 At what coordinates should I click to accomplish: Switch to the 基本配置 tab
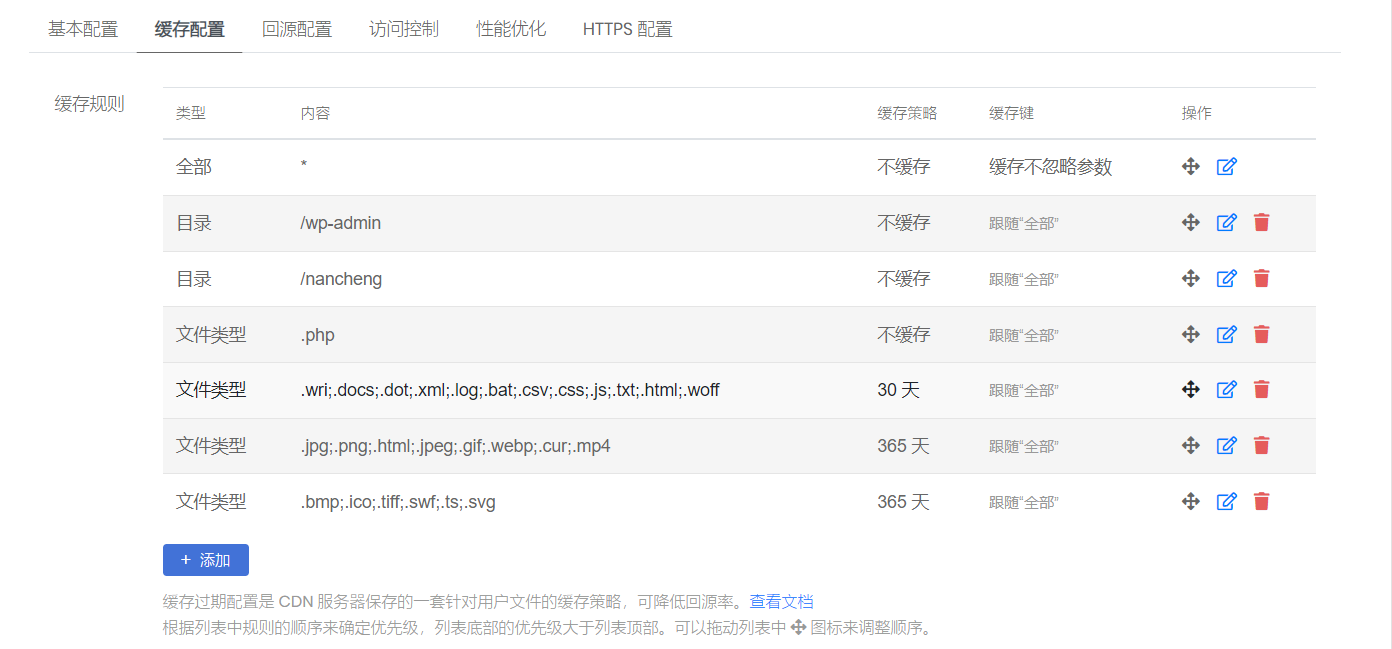81,29
